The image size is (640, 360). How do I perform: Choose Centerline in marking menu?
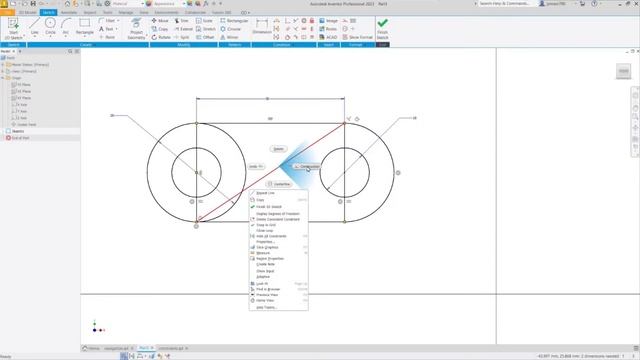(x=279, y=184)
